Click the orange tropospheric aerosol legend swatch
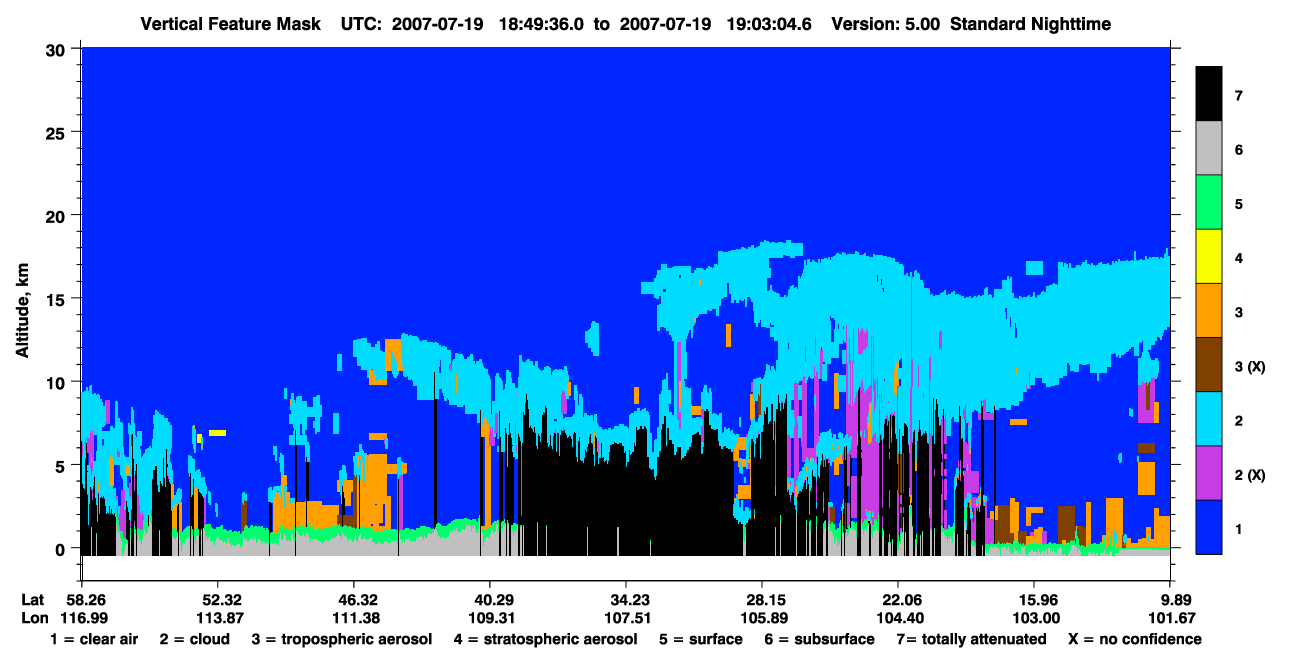This screenshot has height=667, width=1300. tap(1209, 311)
